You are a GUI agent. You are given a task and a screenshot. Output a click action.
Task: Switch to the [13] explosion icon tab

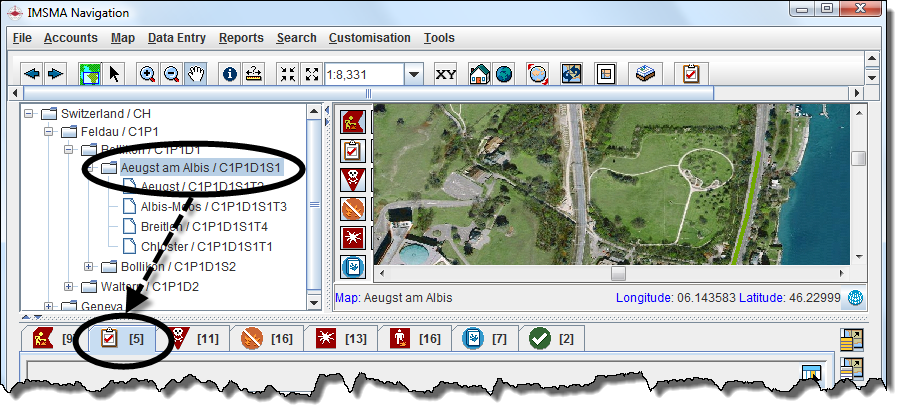341,339
